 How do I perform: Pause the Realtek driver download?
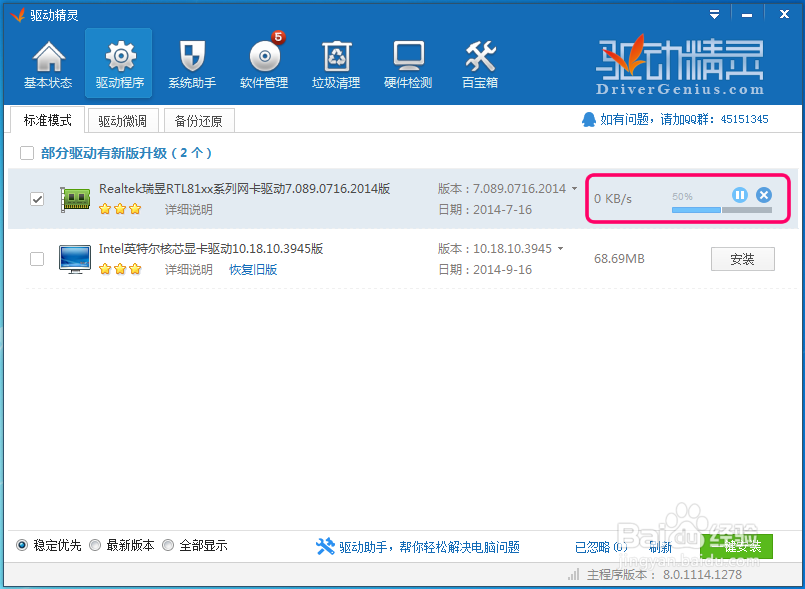click(x=739, y=195)
